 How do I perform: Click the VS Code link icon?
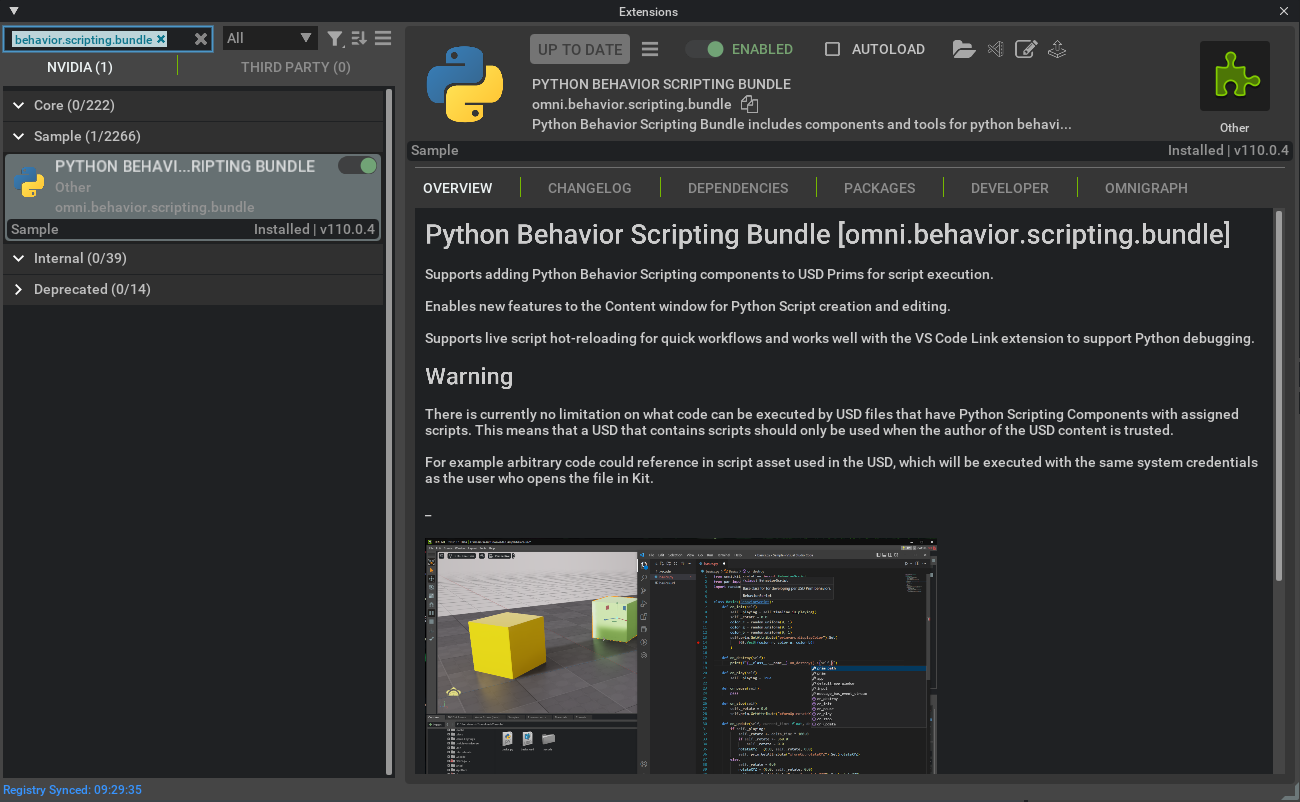click(994, 48)
